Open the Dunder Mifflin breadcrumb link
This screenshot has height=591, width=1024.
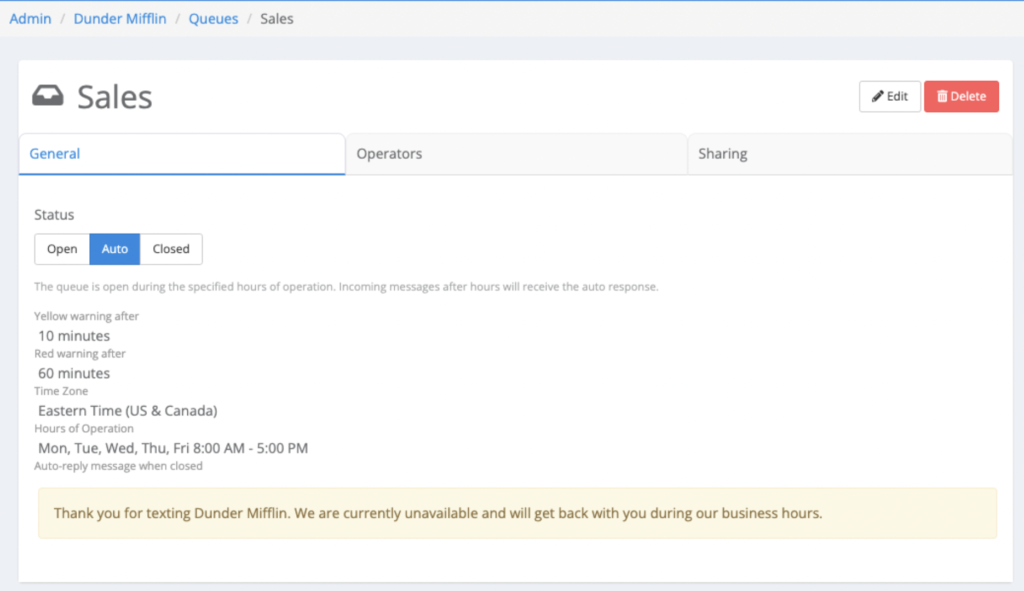click(x=120, y=19)
